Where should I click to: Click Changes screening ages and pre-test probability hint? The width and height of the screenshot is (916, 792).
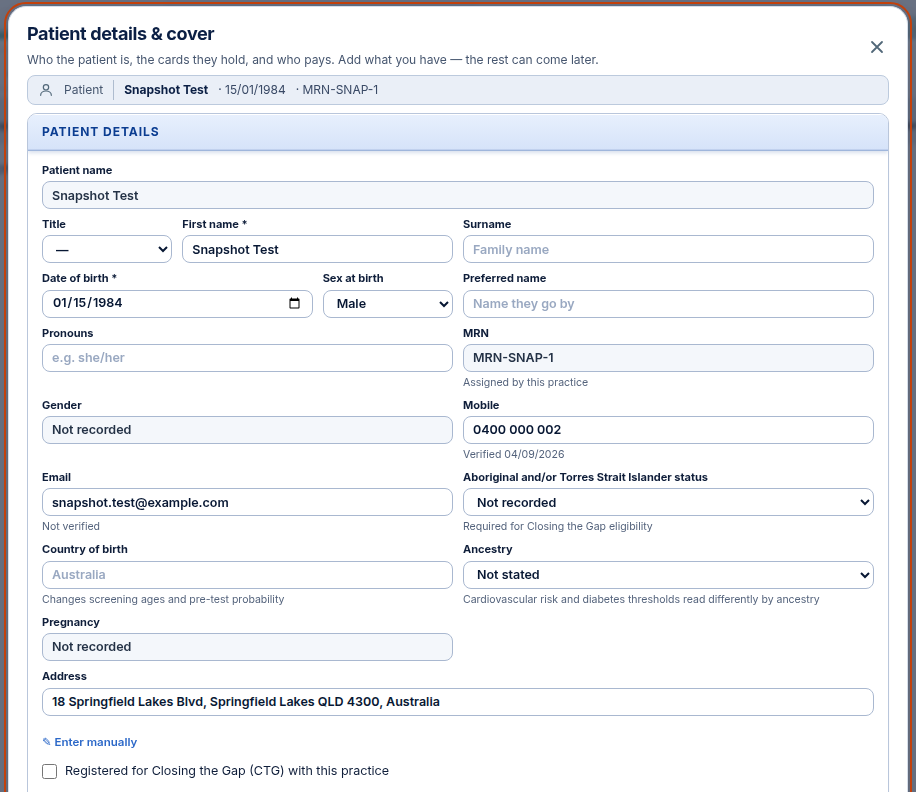(163, 599)
